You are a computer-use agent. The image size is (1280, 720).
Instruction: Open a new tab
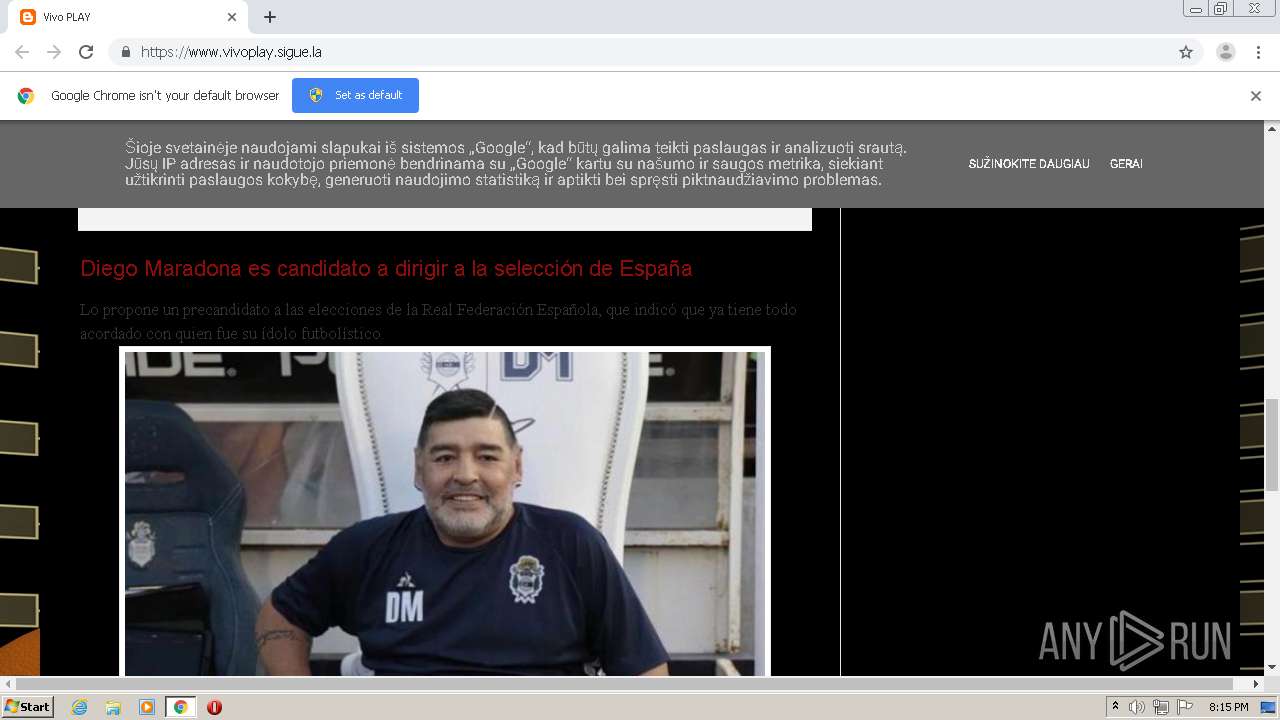270,17
